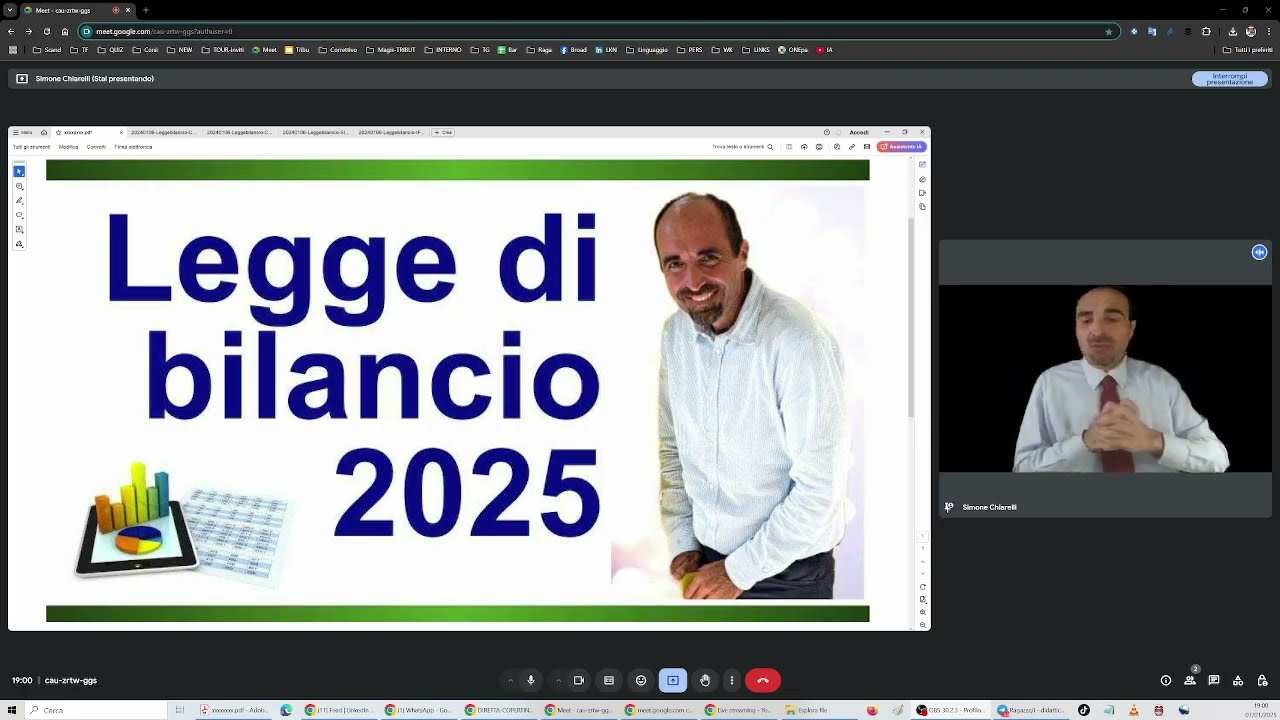Open Tutti i preferiti folder
This screenshot has width=1280, height=720.
point(1248,49)
